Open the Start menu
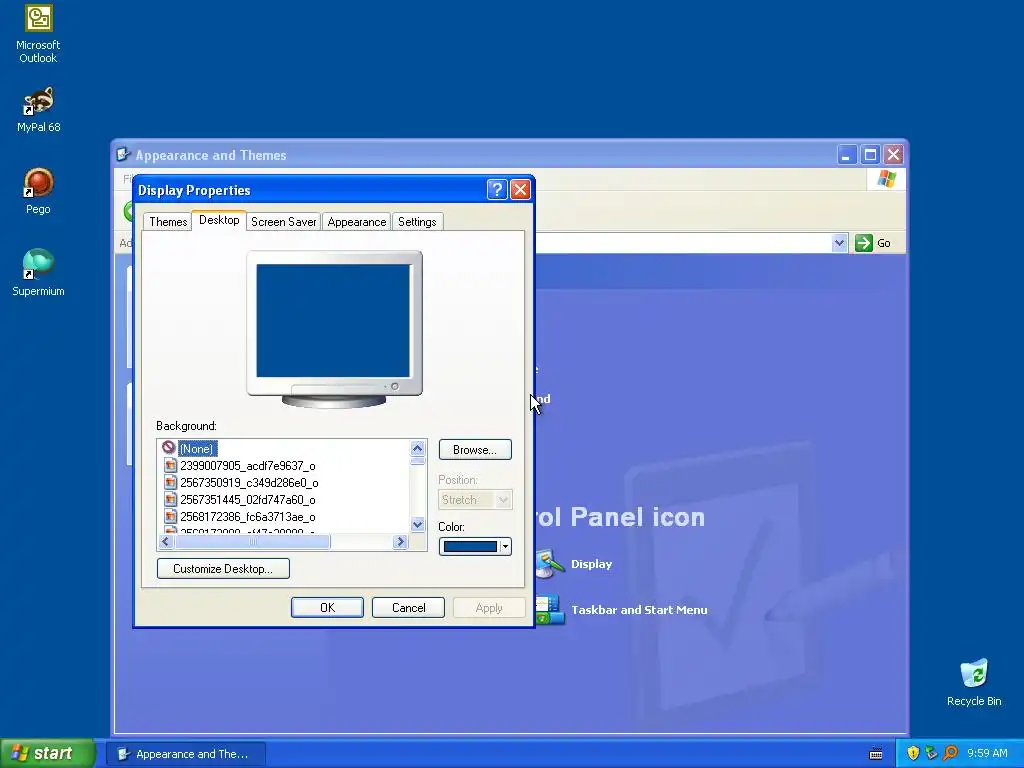The image size is (1024, 768). (x=47, y=753)
